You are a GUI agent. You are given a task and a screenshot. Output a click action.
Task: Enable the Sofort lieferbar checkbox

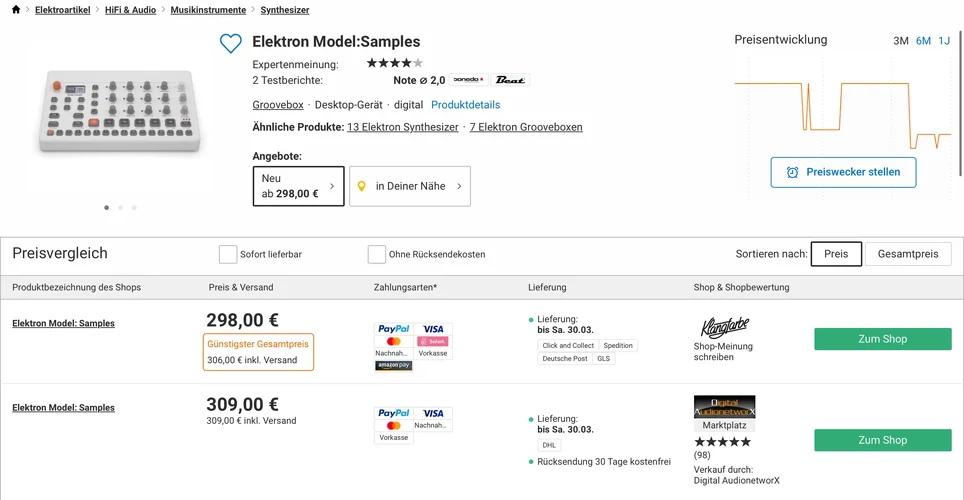(x=228, y=254)
